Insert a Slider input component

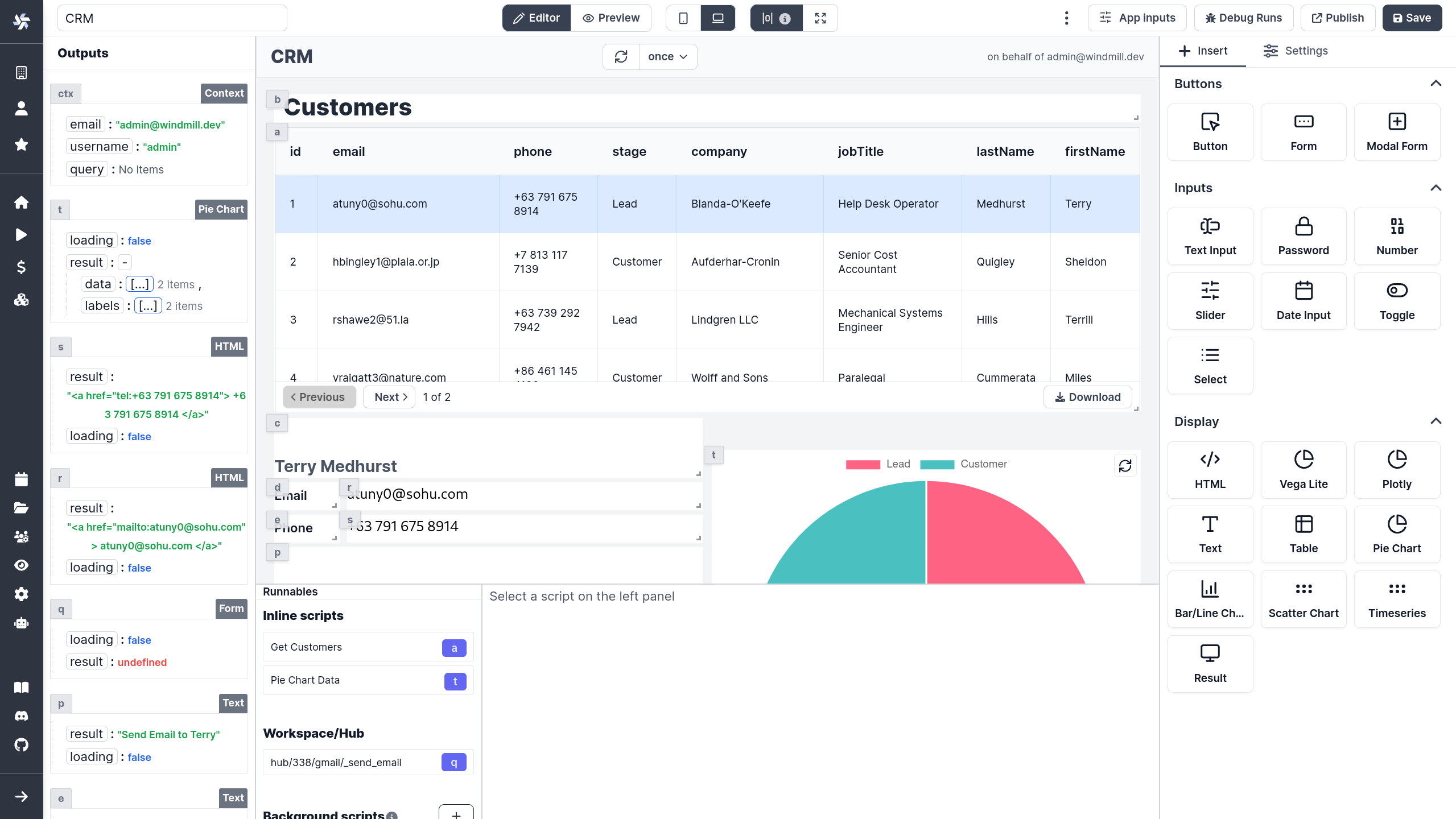coord(1210,301)
